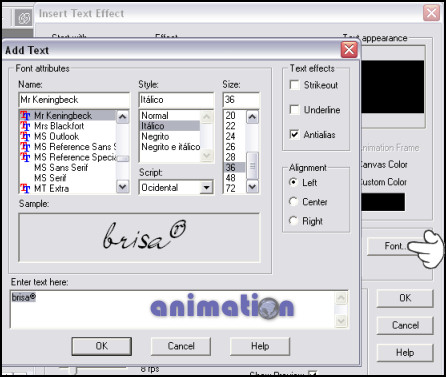
Task: Confirm with OK in Add Text dialog
Action: [102, 346]
